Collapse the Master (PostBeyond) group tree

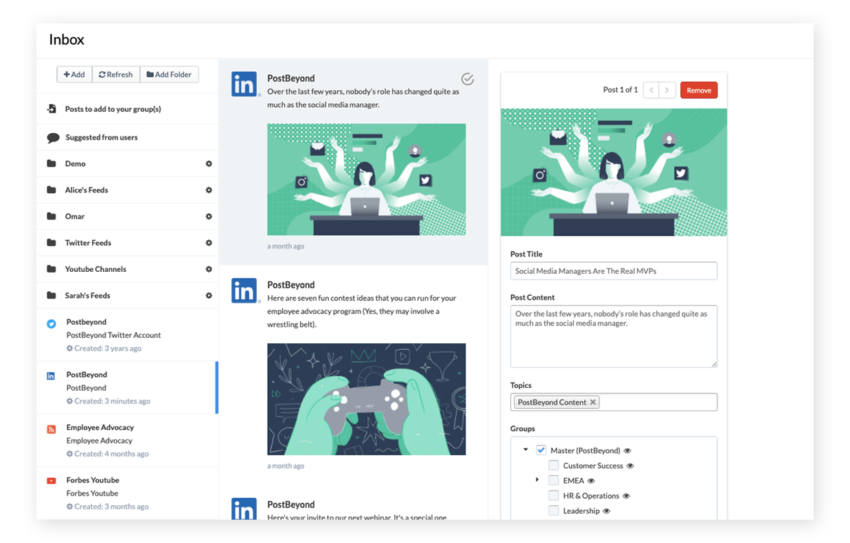click(x=525, y=449)
